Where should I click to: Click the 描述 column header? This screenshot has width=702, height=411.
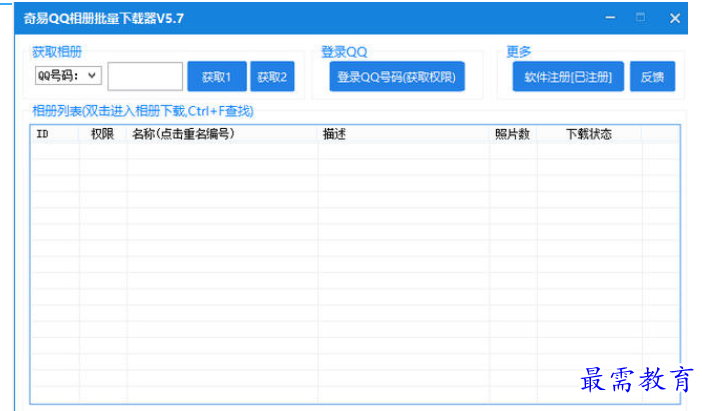[x=403, y=134]
